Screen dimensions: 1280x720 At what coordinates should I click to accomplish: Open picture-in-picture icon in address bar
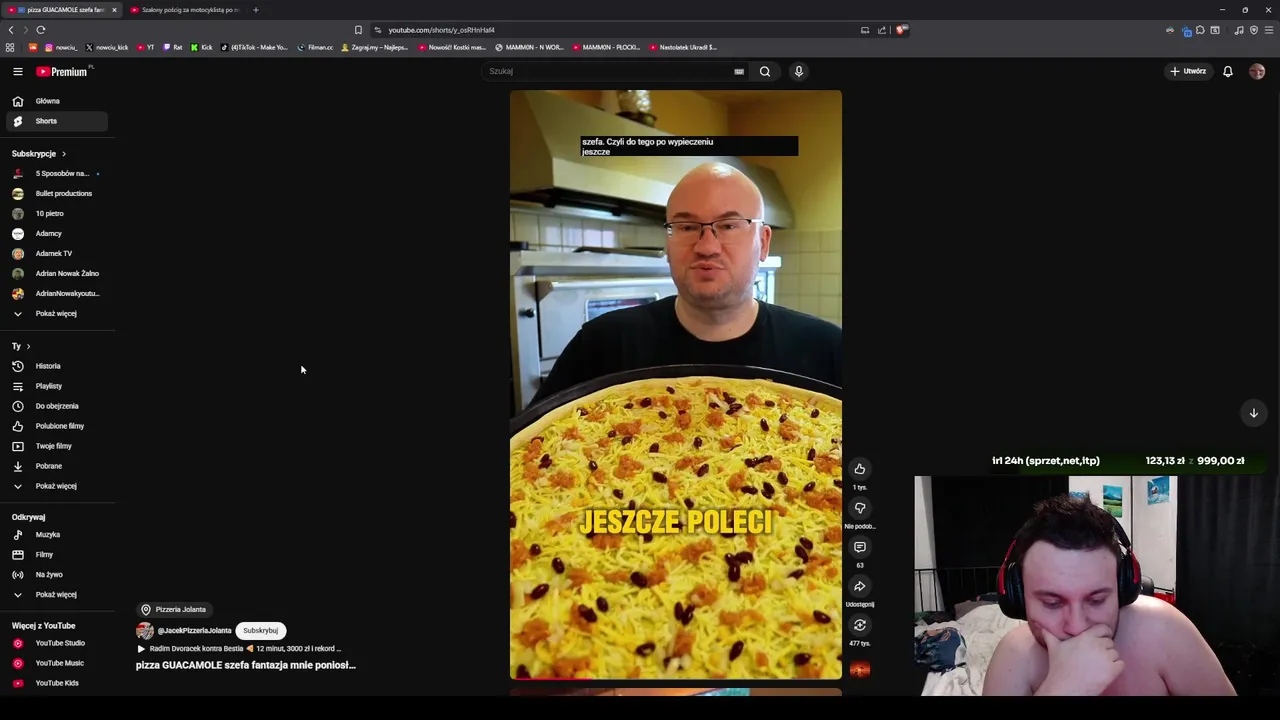865,30
